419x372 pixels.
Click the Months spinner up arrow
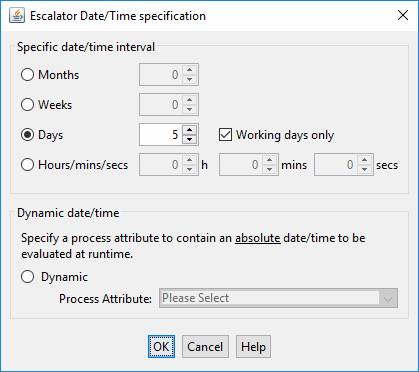tap(189, 70)
